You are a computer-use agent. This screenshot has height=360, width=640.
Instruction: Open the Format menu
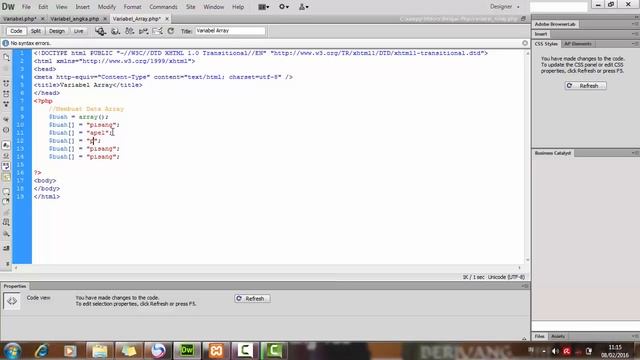[132, 7]
